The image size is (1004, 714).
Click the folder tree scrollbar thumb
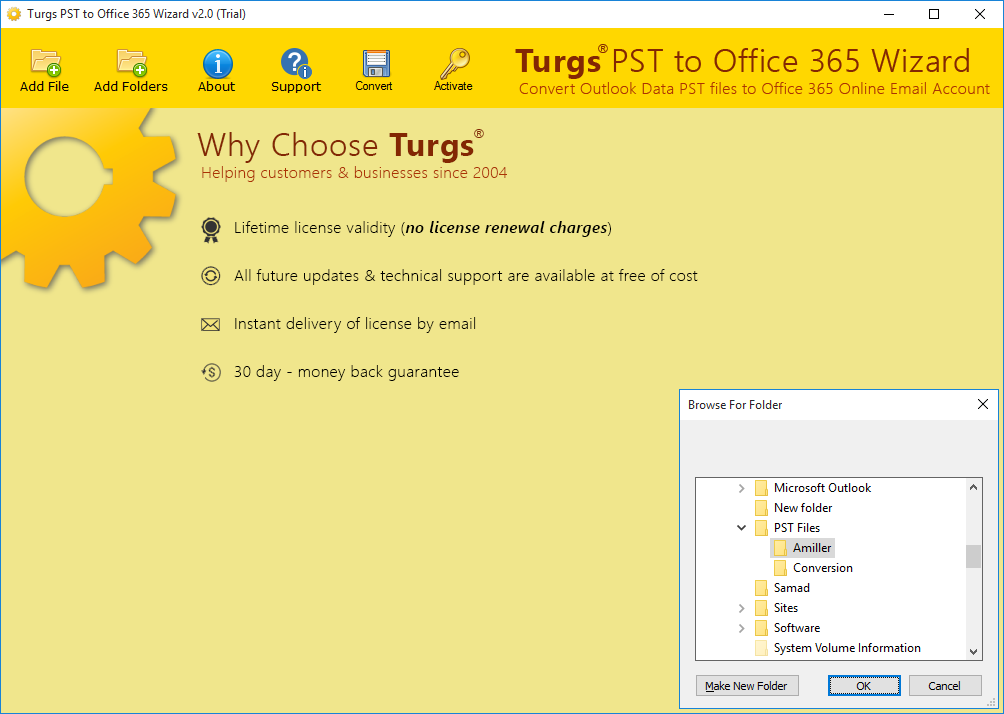click(x=973, y=556)
